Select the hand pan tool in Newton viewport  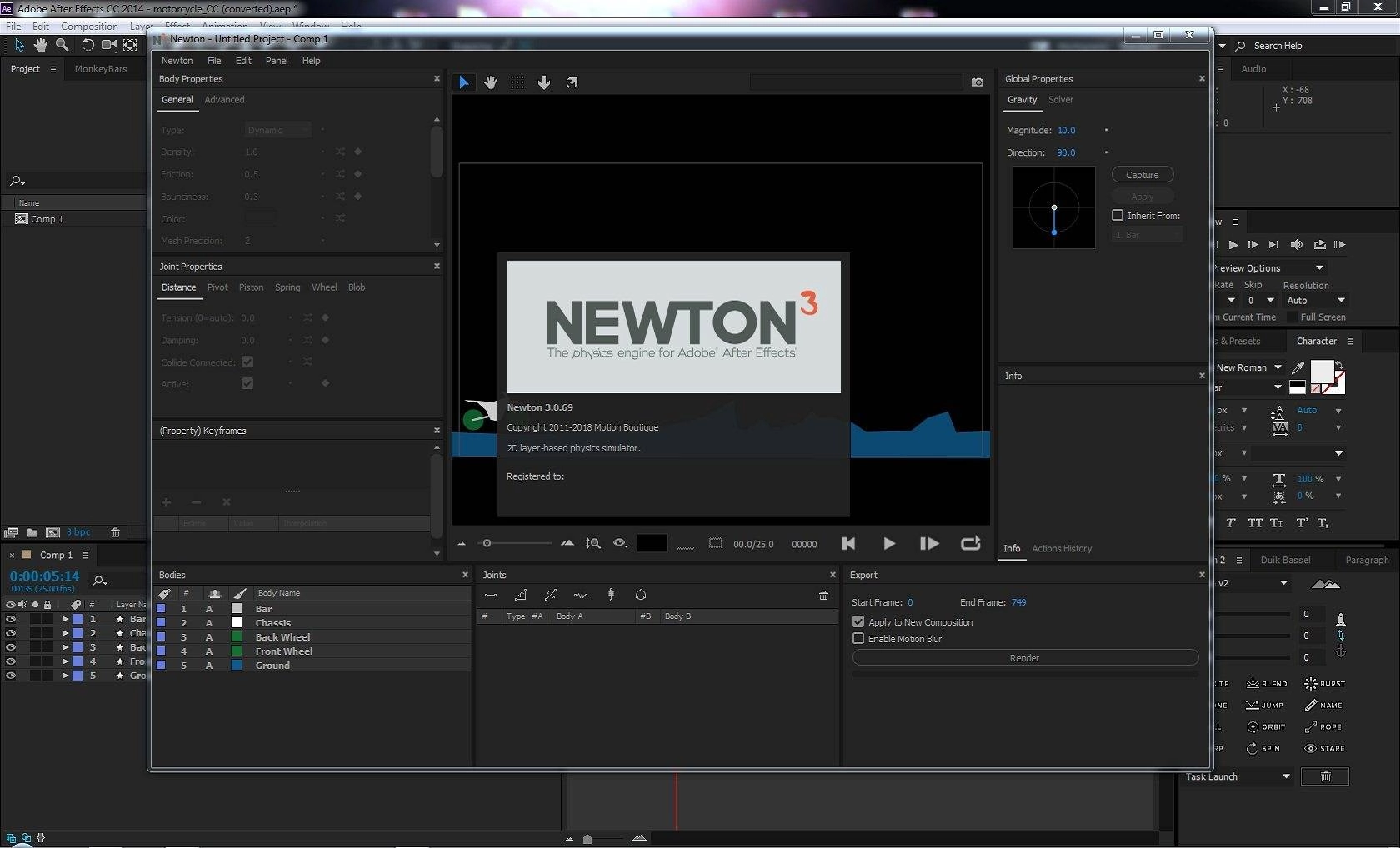pyautogui.click(x=491, y=82)
